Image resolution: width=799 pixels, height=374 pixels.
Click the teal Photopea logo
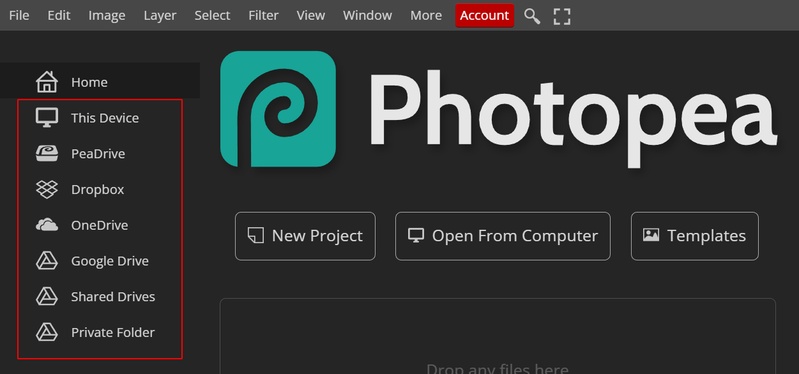pos(278,109)
